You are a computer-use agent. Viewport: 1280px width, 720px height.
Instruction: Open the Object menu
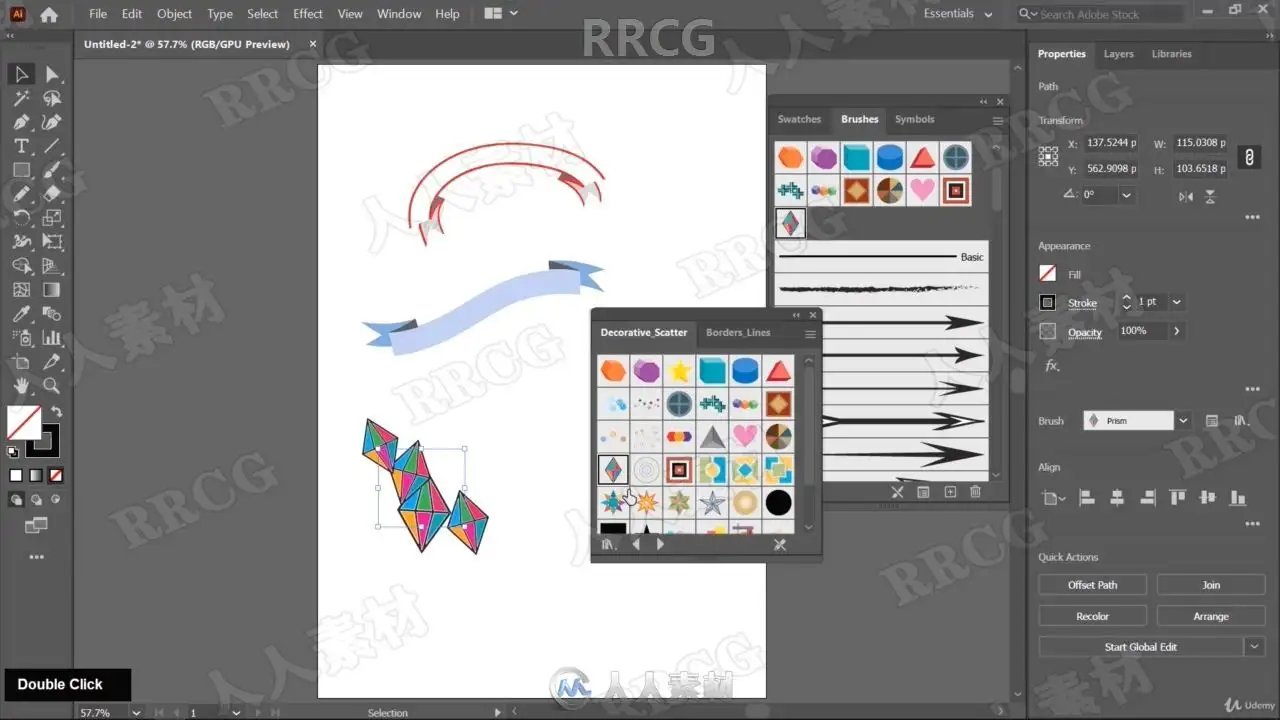pos(174,14)
